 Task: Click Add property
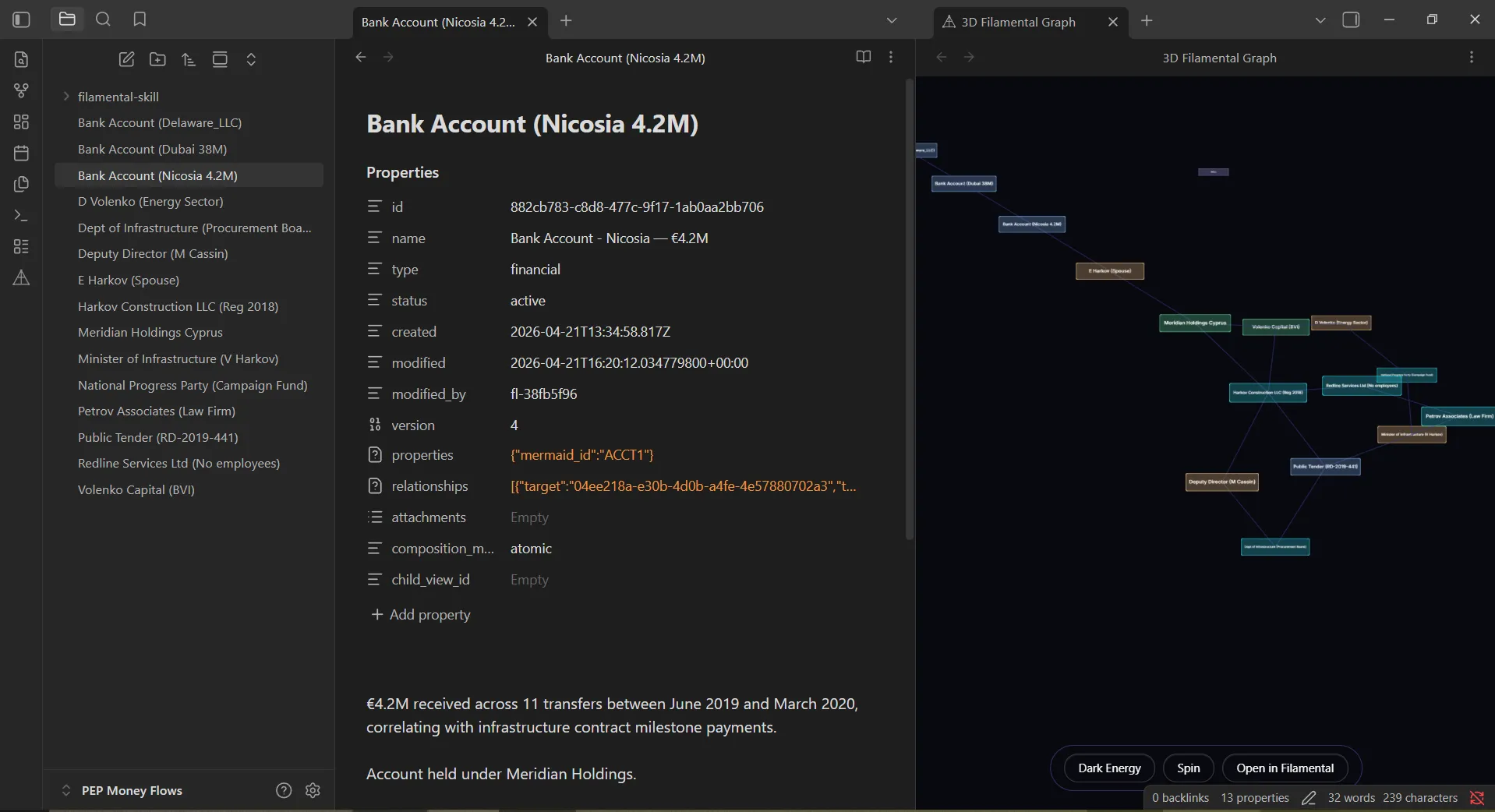point(421,615)
